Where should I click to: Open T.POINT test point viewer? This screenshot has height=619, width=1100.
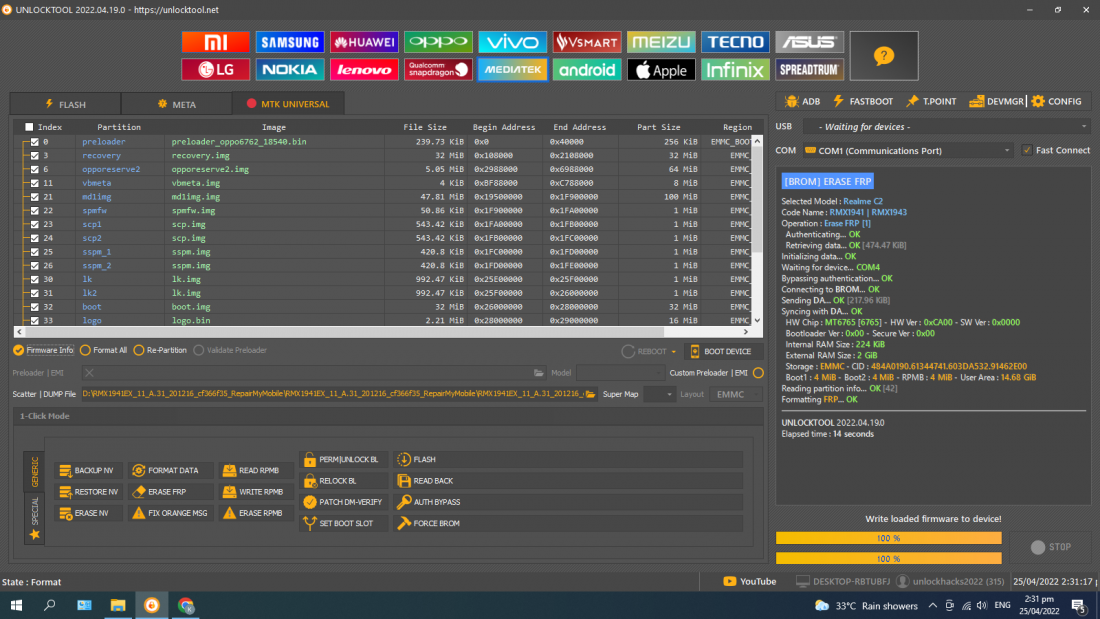[931, 101]
